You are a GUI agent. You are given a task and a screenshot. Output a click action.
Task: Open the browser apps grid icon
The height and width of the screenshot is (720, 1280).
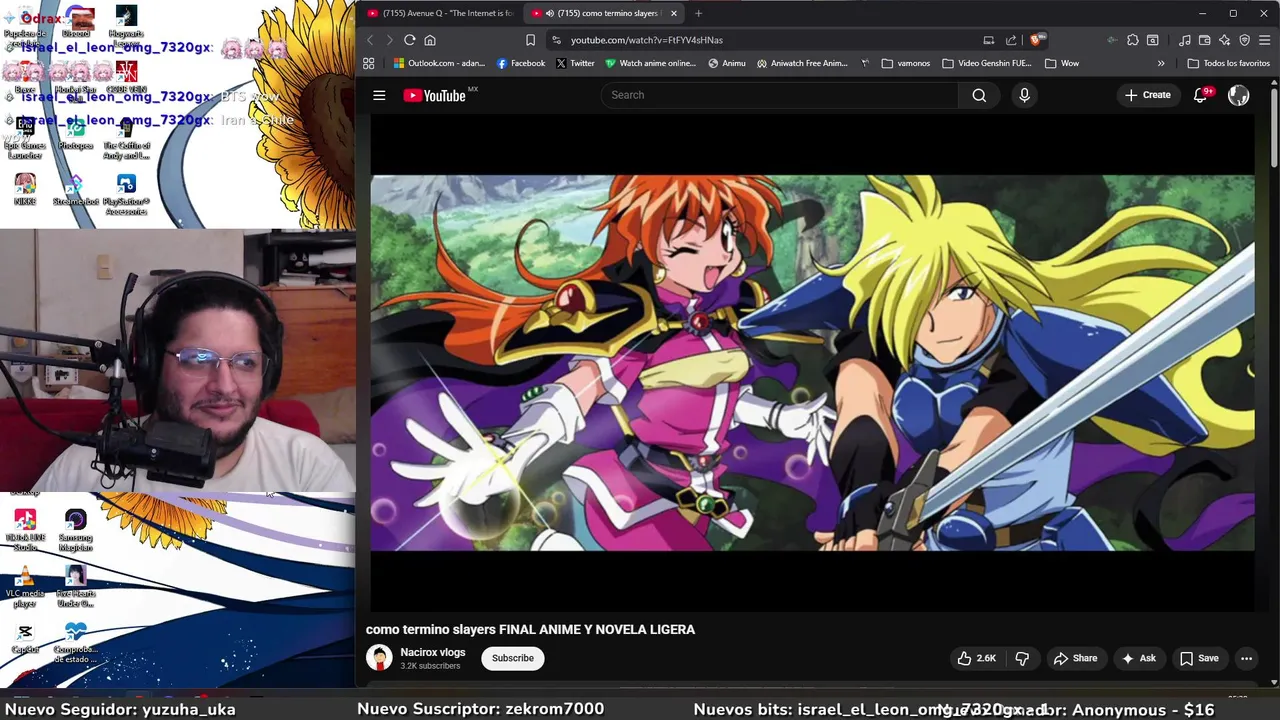click(368, 63)
